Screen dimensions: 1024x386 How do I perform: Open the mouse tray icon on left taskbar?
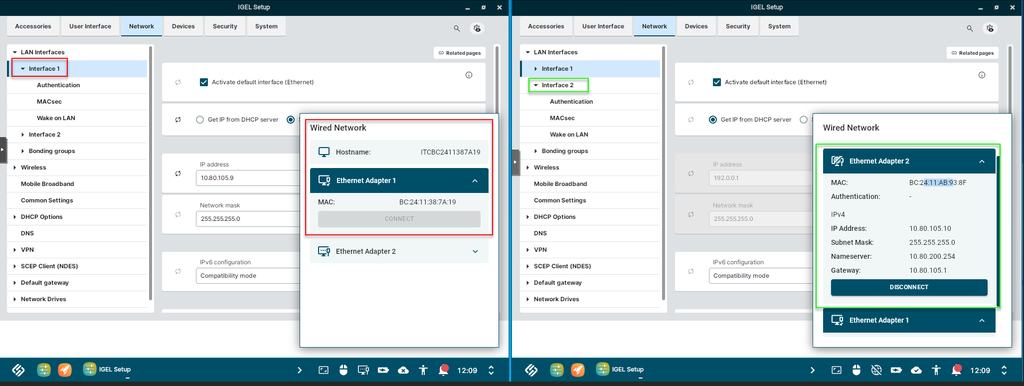tap(344, 370)
